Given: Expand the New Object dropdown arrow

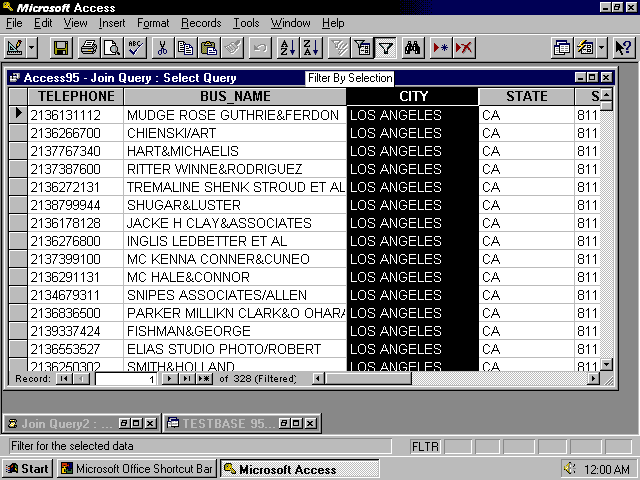Looking at the screenshot, I should pyautogui.click(x=602, y=47).
